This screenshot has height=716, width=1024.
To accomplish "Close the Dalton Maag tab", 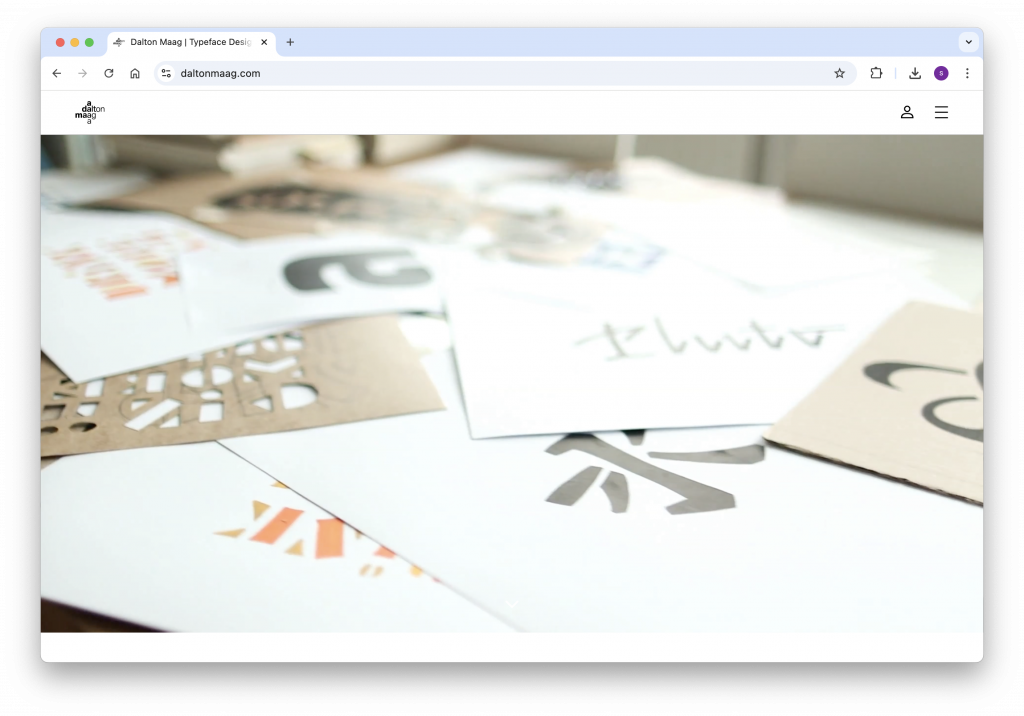I will pyautogui.click(x=264, y=43).
